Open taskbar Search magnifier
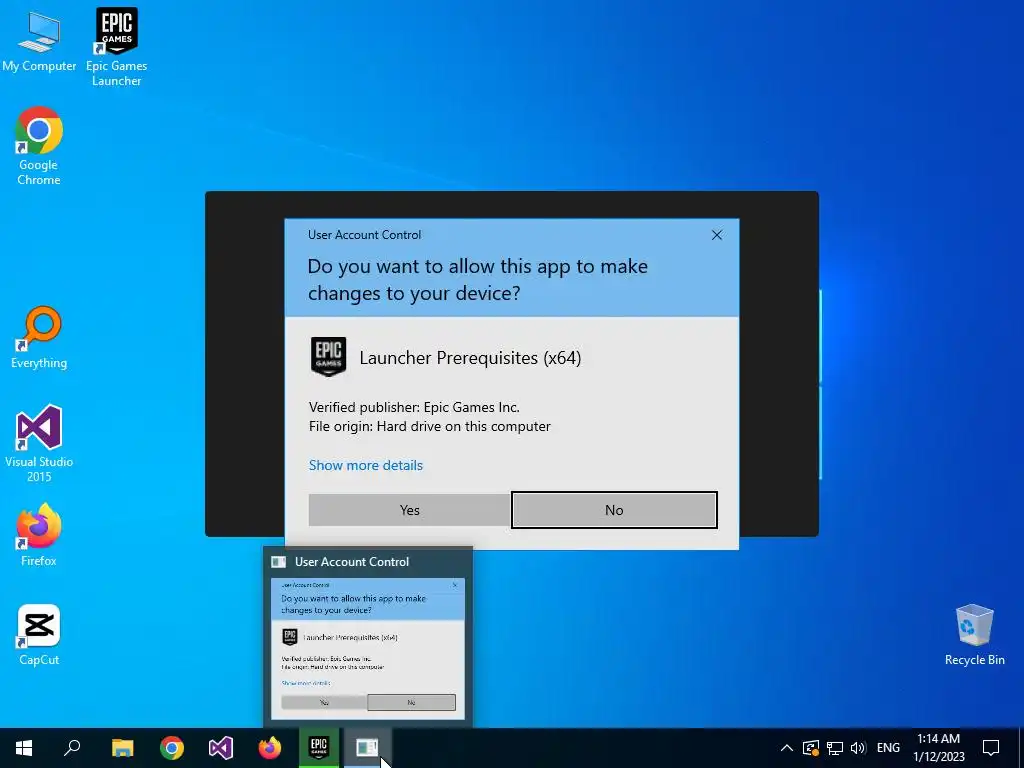The height and width of the screenshot is (768, 1024). pos(72,748)
